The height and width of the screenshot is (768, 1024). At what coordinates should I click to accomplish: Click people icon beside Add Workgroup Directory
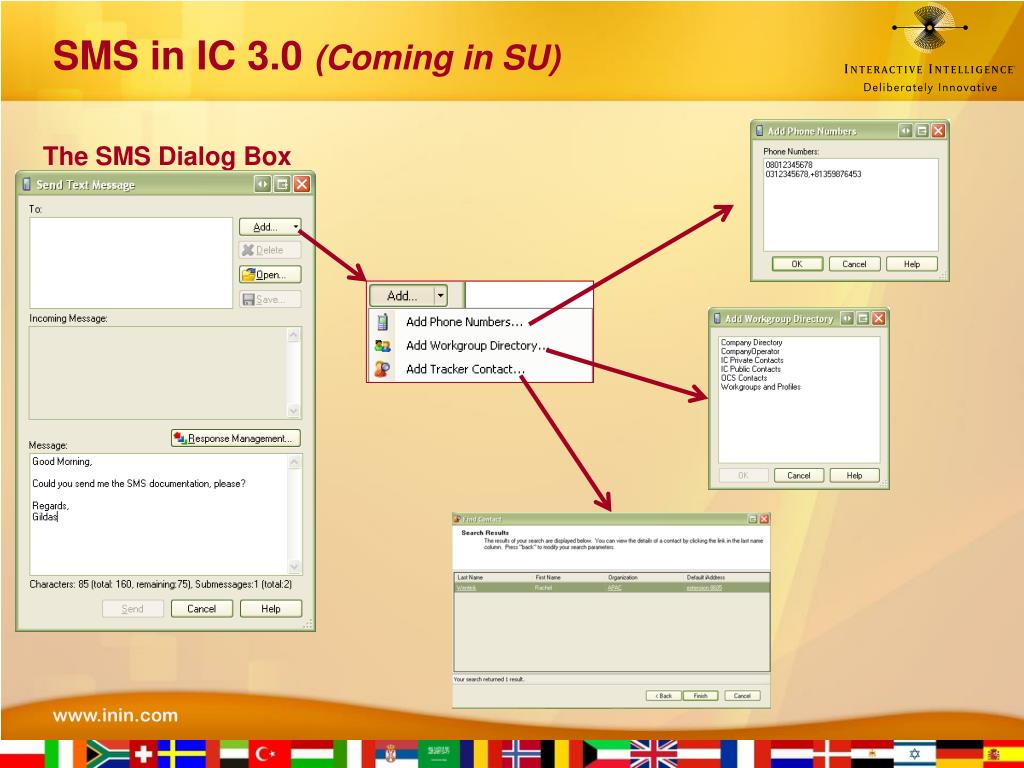point(383,345)
